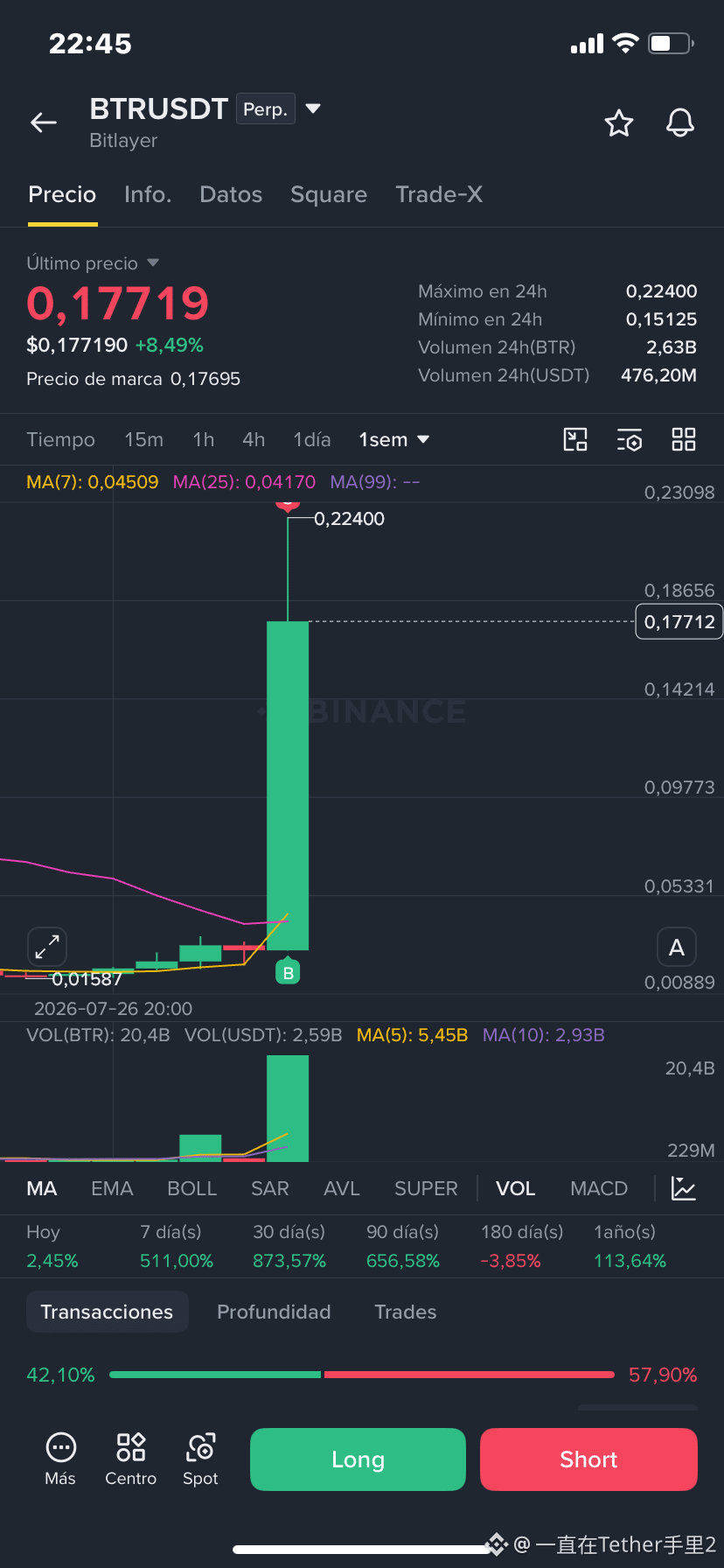Open the Trades tab

pyautogui.click(x=405, y=1312)
